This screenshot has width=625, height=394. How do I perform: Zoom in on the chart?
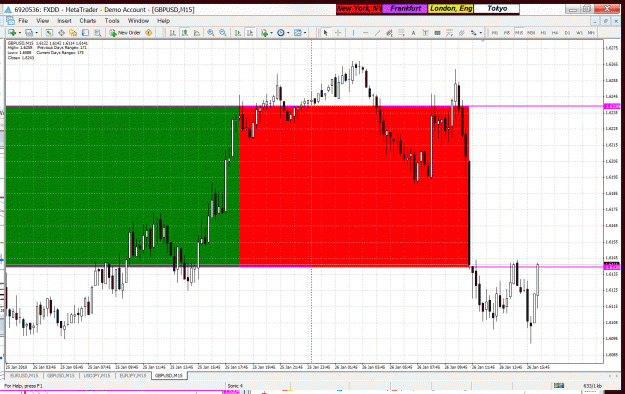point(210,33)
